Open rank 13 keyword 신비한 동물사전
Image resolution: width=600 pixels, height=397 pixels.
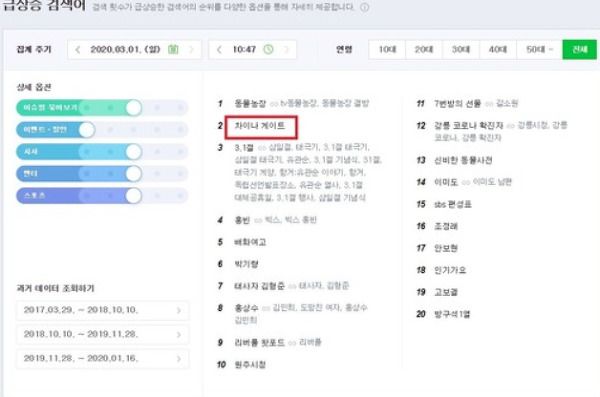coord(463,160)
